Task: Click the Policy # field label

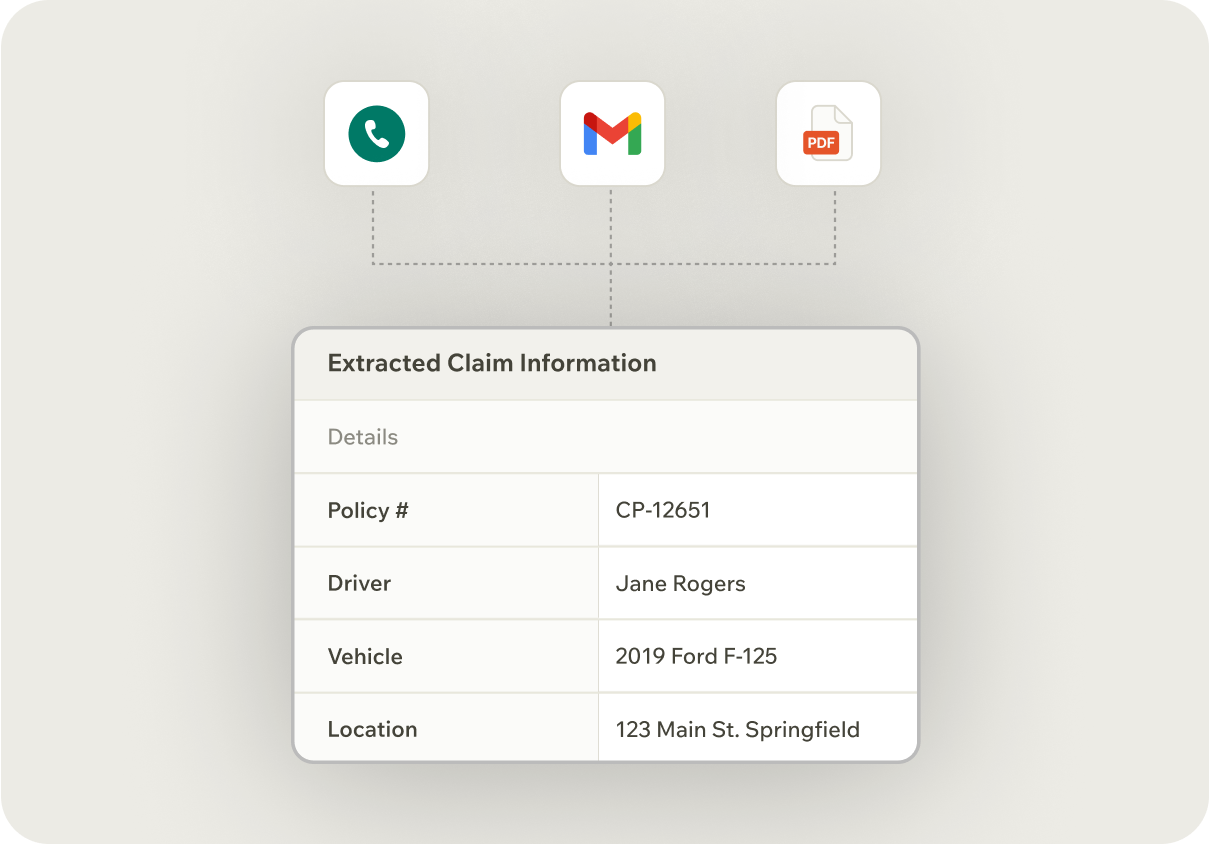Action: (x=368, y=510)
